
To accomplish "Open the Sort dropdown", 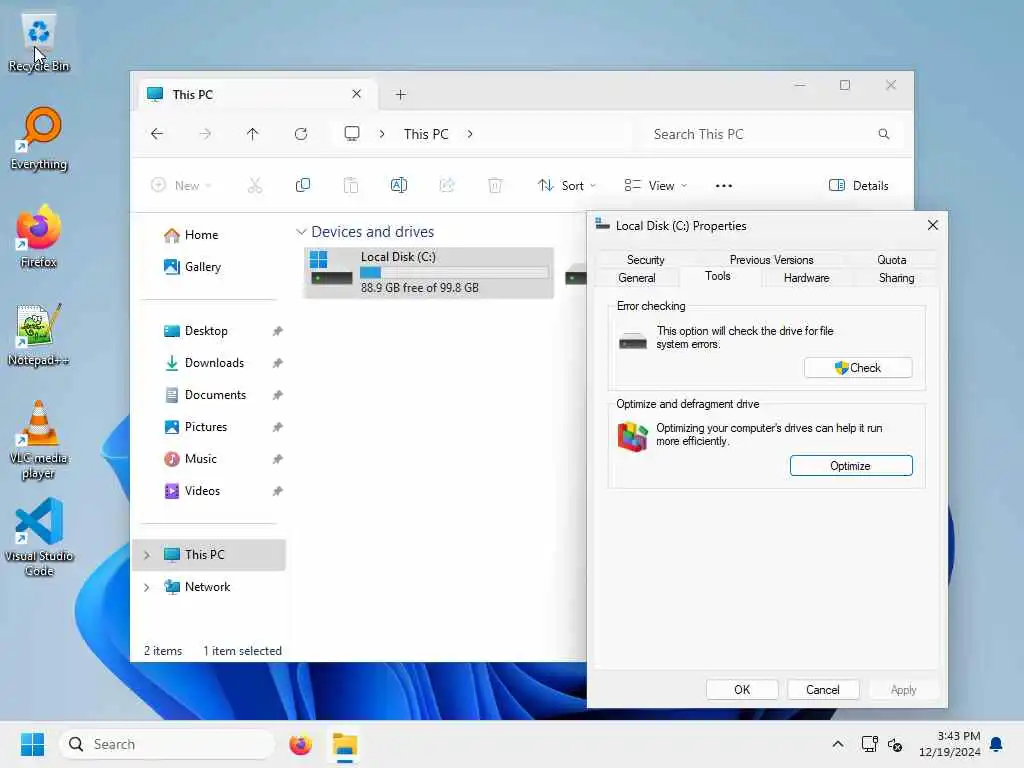I will tap(566, 185).
